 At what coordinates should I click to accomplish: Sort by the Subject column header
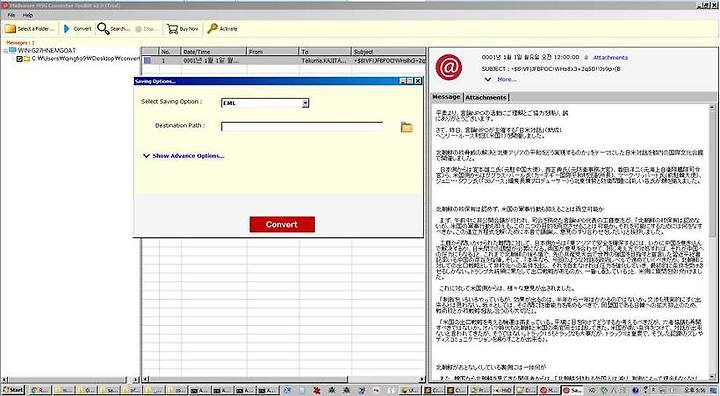pyautogui.click(x=388, y=51)
